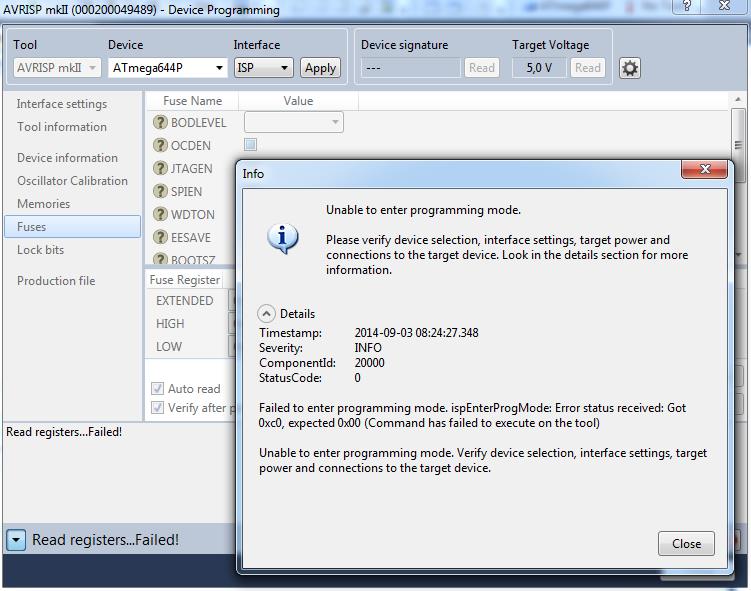Open the Interface dropdown showing ISP
Image resolution: width=751 pixels, height=591 pixels.
(263, 68)
